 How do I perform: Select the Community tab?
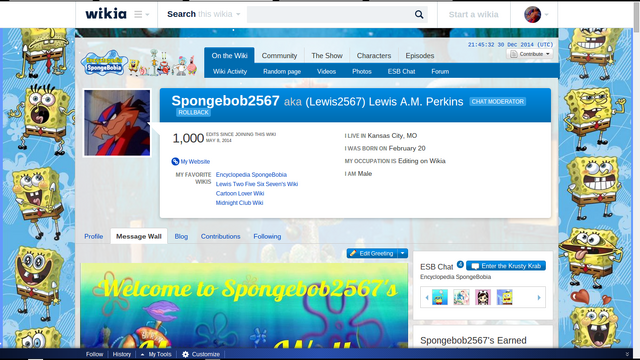tap(279, 56)
